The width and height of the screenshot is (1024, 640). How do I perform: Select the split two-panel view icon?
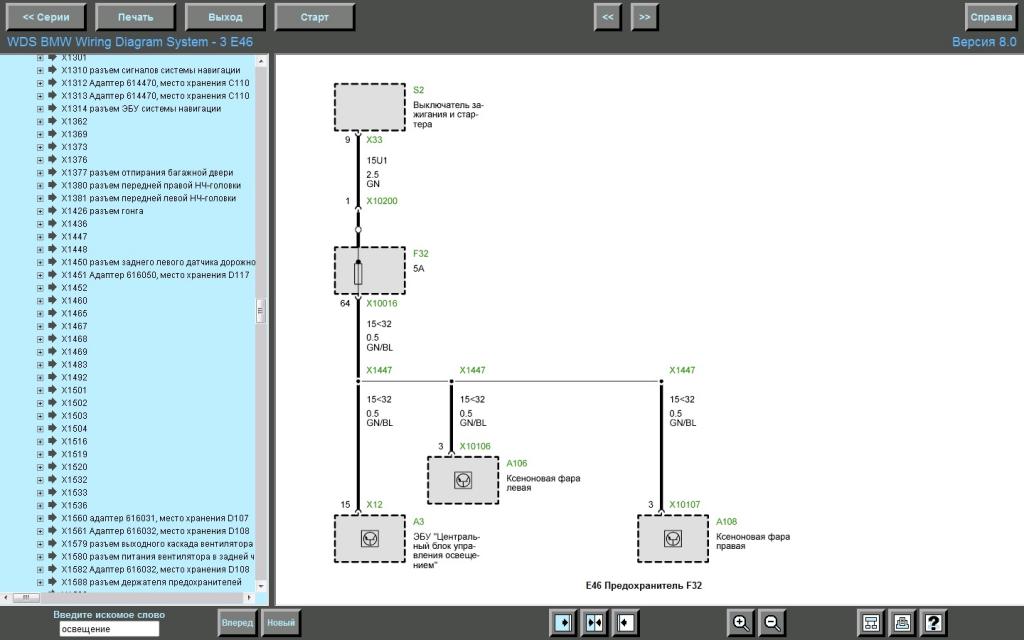[594, 622]
